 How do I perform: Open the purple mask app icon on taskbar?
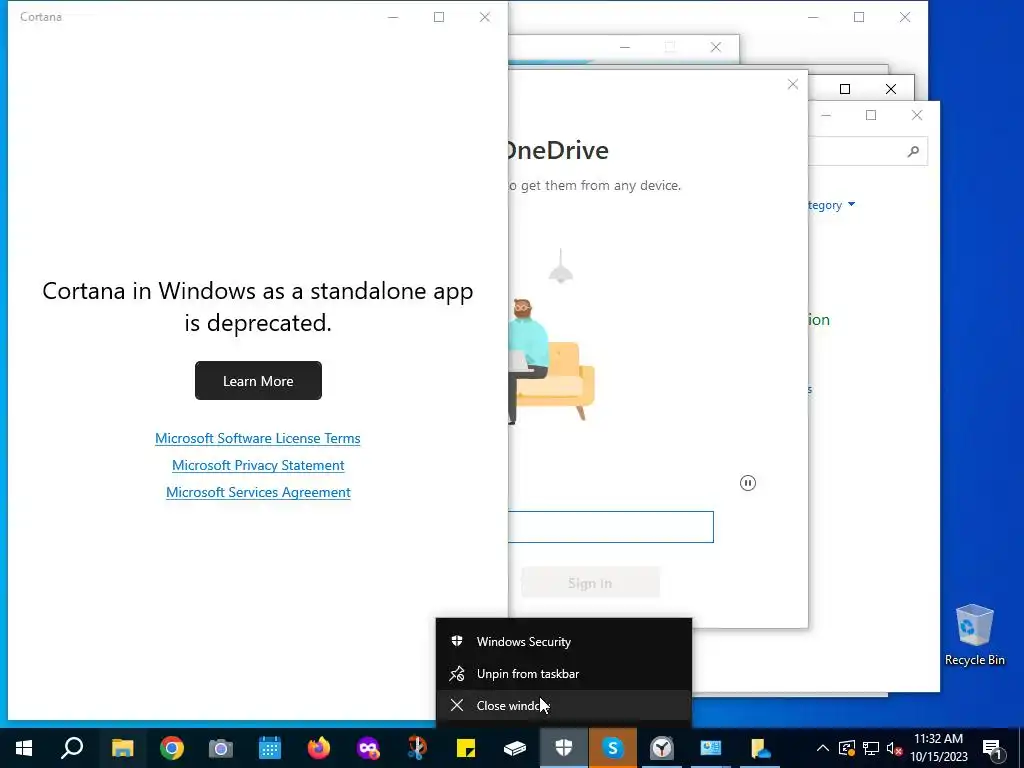[368, 748]
